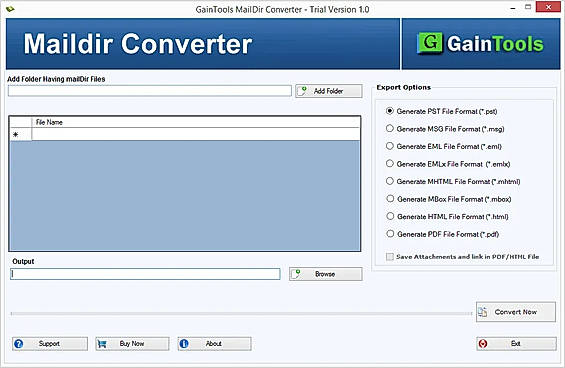Viewport: 565px width, 368px height.
Task: Toggle Save Attachments and link checkbox
Action: point(390,257)
